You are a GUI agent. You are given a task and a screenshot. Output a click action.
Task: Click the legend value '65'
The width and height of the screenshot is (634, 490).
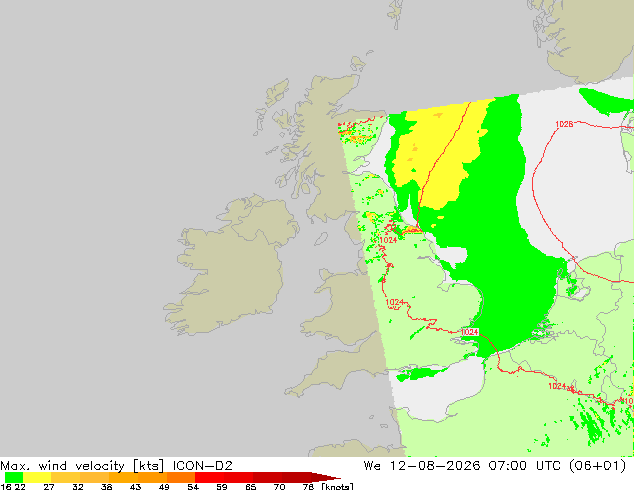pyautogui.click(x=251, y=487)
